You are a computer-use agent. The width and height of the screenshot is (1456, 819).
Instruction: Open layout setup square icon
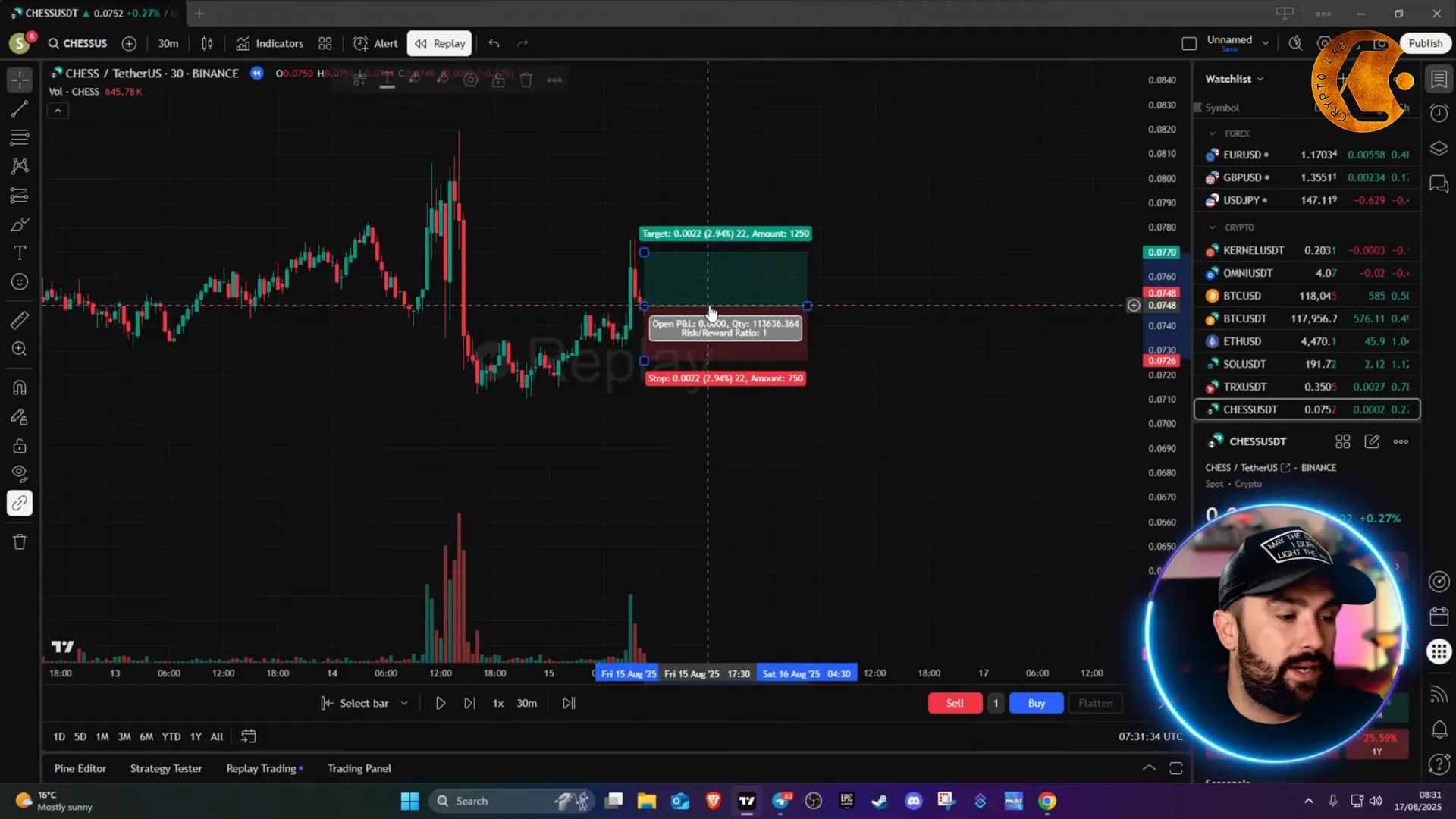coord(1189,43)
